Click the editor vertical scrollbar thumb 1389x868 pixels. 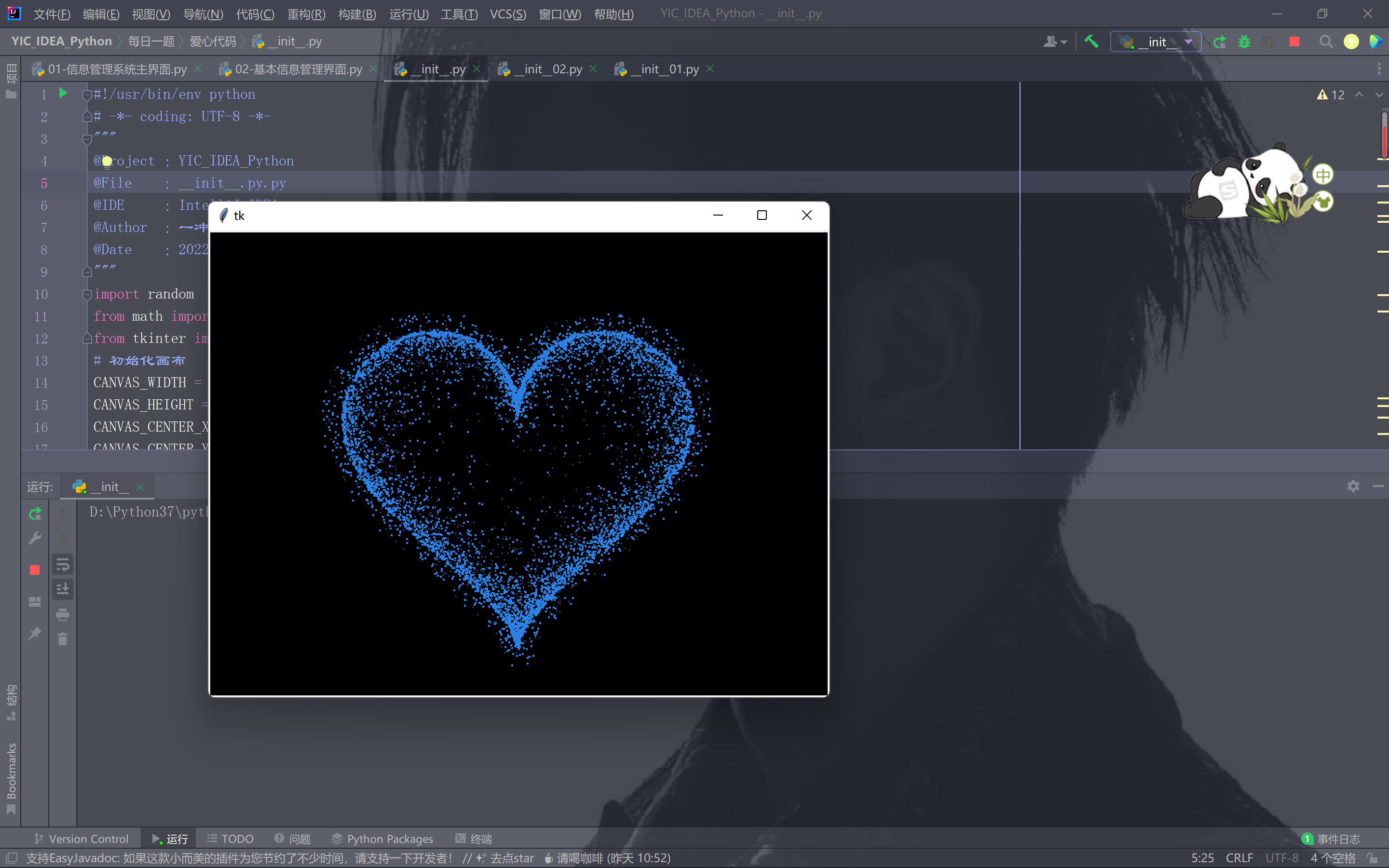1384,135
